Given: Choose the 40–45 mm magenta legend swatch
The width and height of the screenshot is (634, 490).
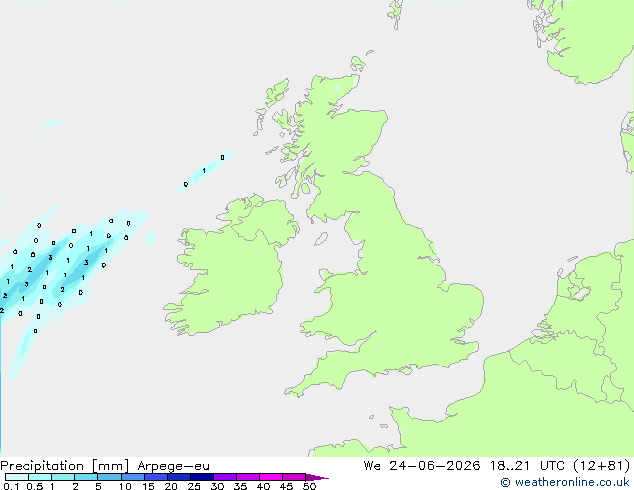Looking at the screenshot, I should [271, 477].
